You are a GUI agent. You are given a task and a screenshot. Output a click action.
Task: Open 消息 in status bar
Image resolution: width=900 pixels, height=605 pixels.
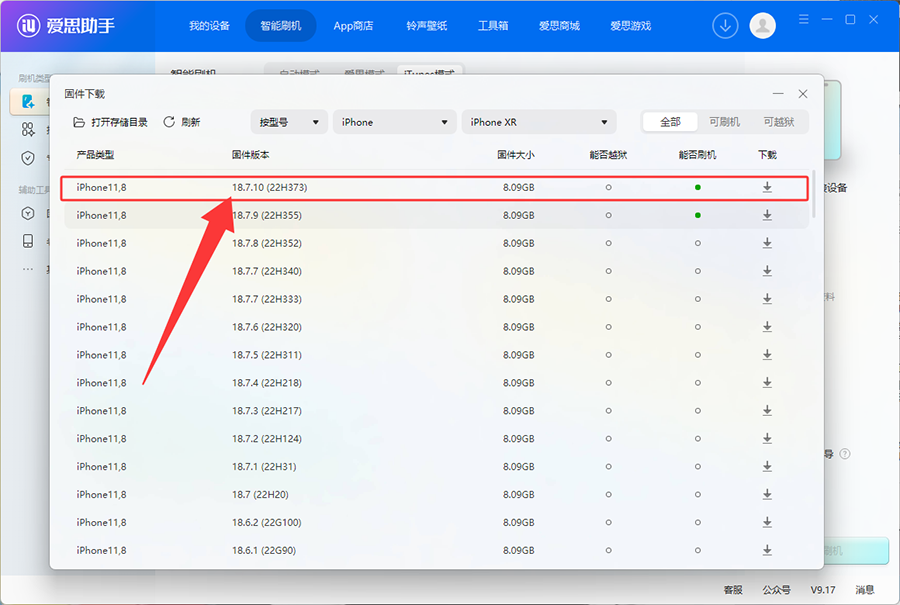pos(864,590)
